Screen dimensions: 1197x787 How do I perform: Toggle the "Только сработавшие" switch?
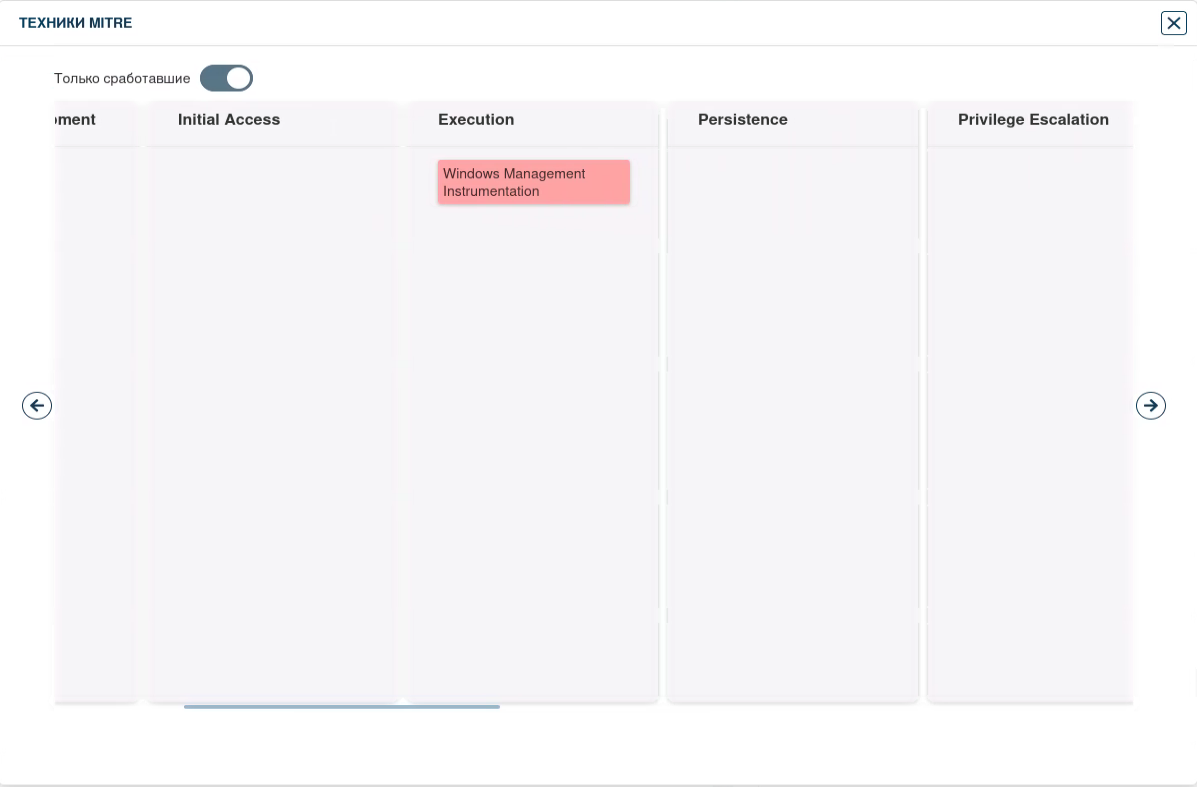[226, 78]
